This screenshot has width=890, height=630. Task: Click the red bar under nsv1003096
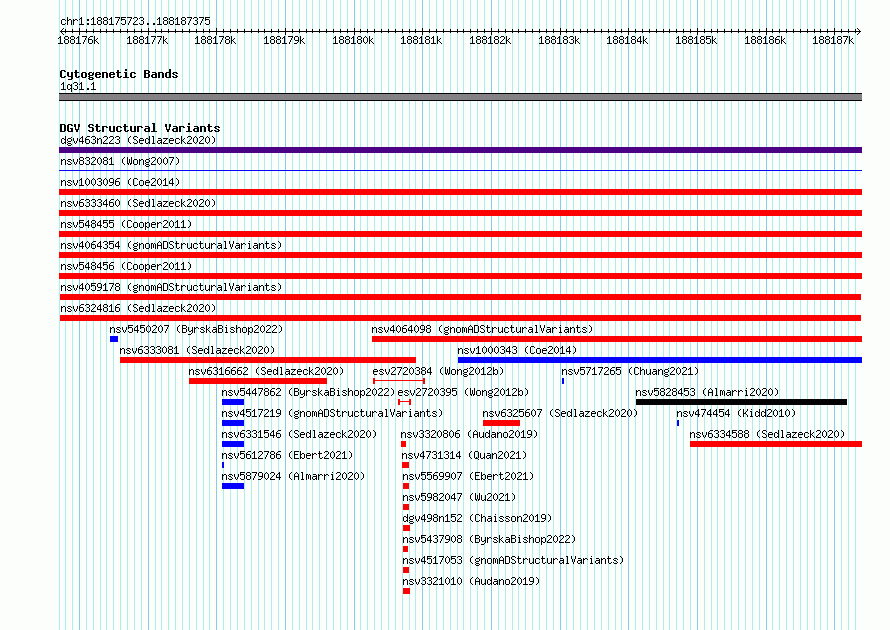click(x=460, y=192)
